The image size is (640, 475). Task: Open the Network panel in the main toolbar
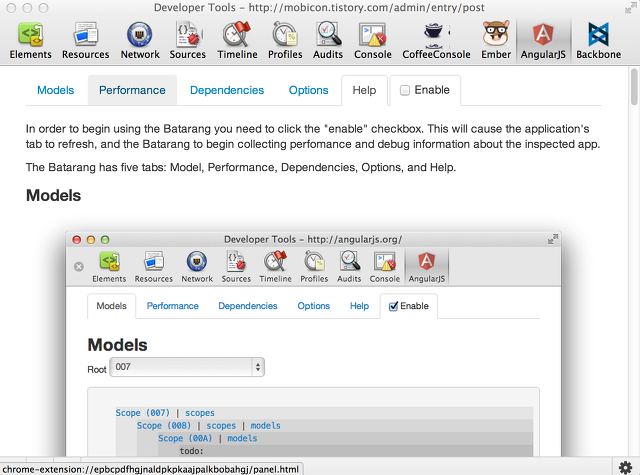[140, 41]
